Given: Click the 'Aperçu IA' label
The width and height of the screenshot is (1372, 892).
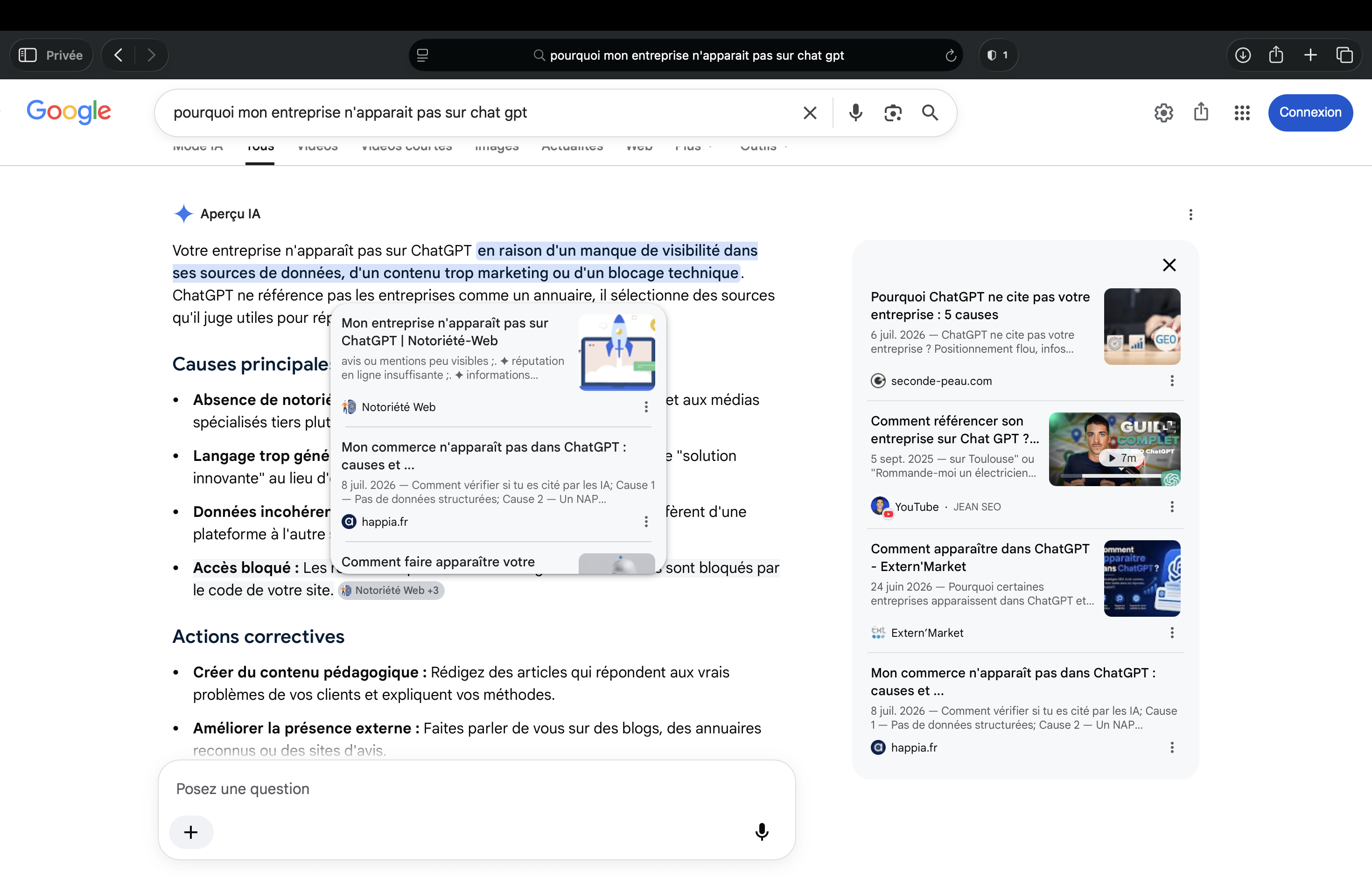Looking at the screenshot, I should tap(230, 214).
